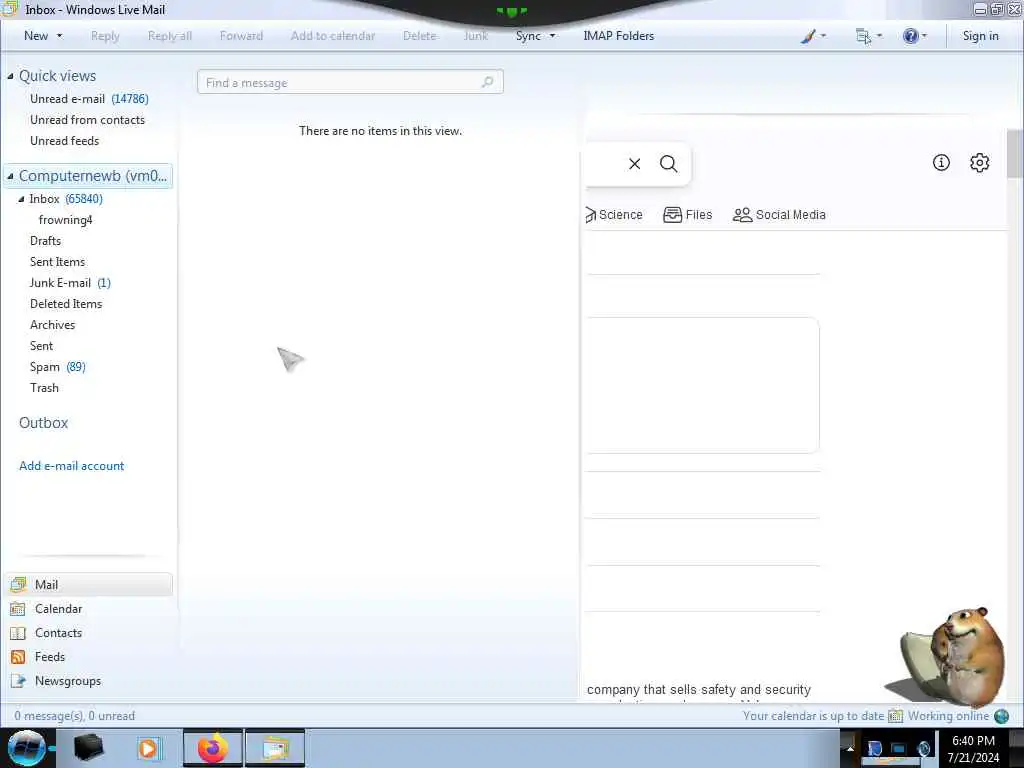Open the settings gear icon

point(980,163)
